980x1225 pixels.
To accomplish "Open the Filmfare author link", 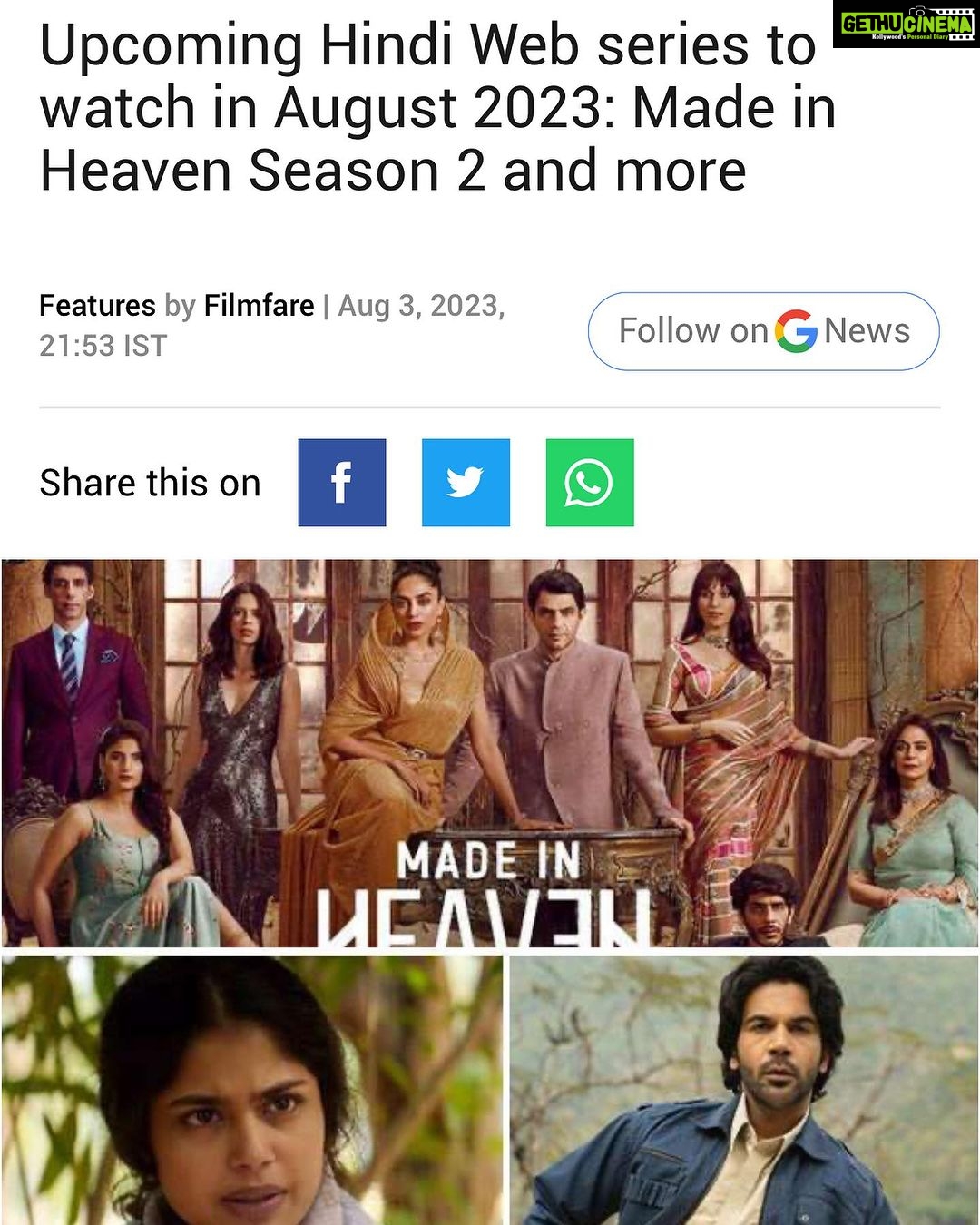I will pos(259,306).
